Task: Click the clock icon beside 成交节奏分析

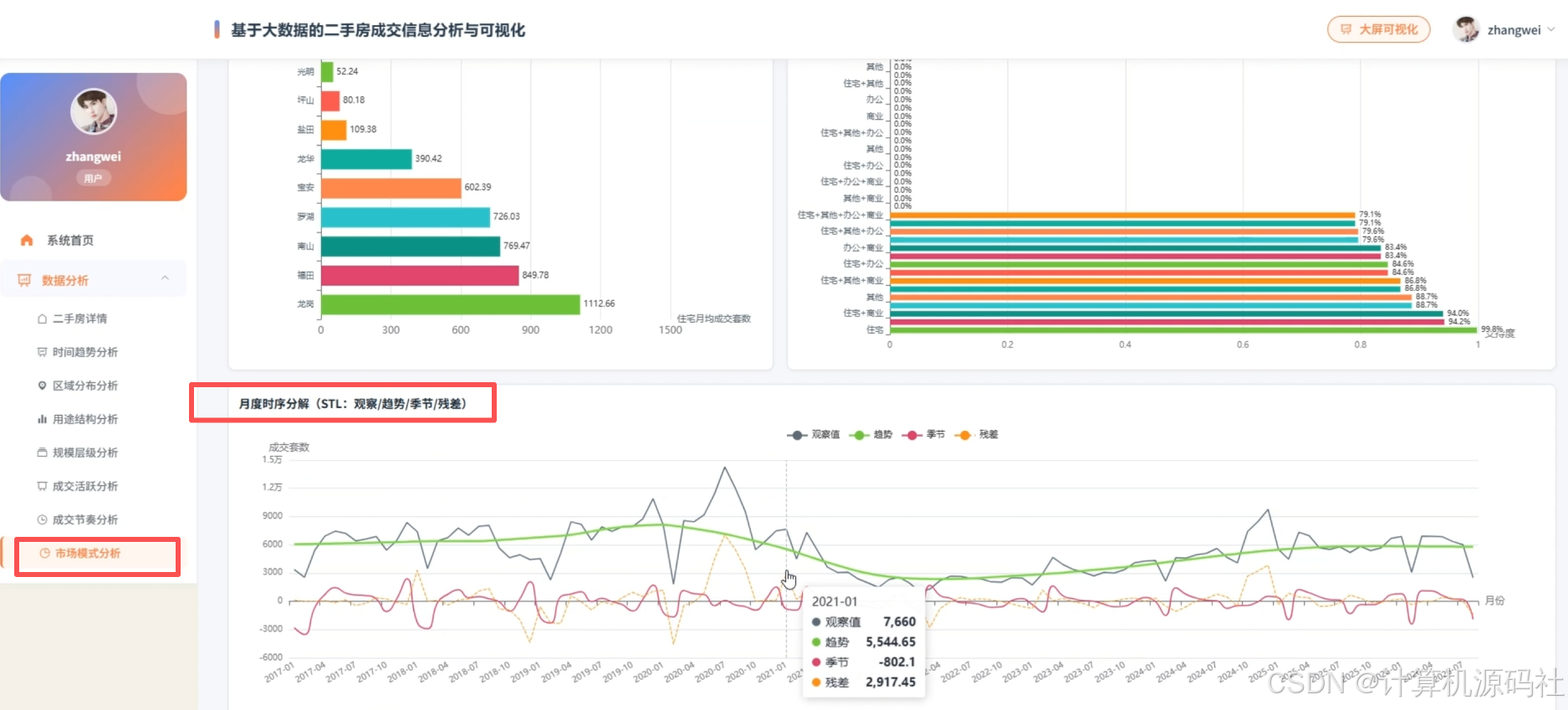Action: point(43,519)
